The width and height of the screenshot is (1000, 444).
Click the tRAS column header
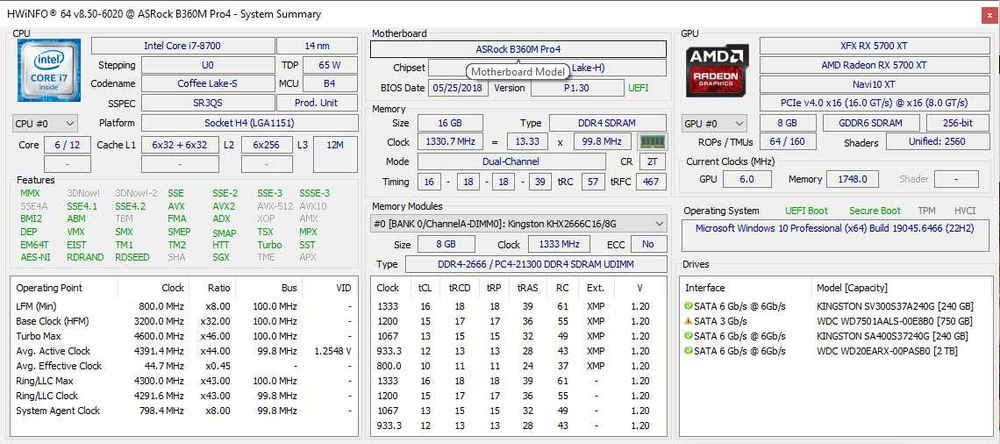click(528, 288)
